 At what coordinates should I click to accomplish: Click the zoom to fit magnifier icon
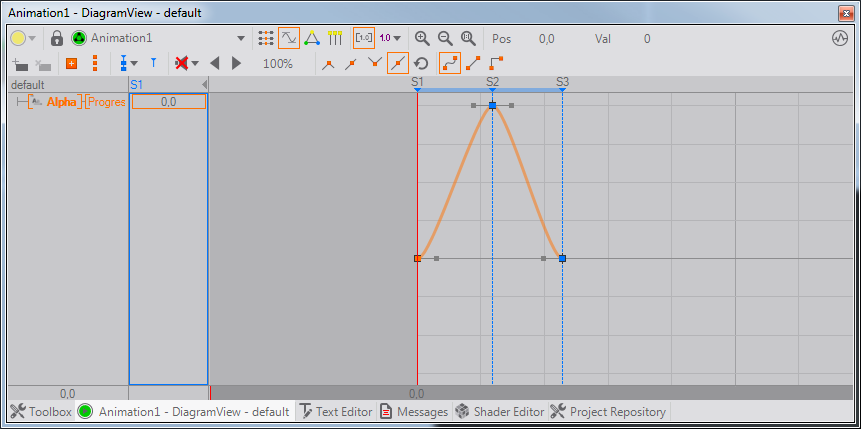pyautogui.click(x=468, y=38)
